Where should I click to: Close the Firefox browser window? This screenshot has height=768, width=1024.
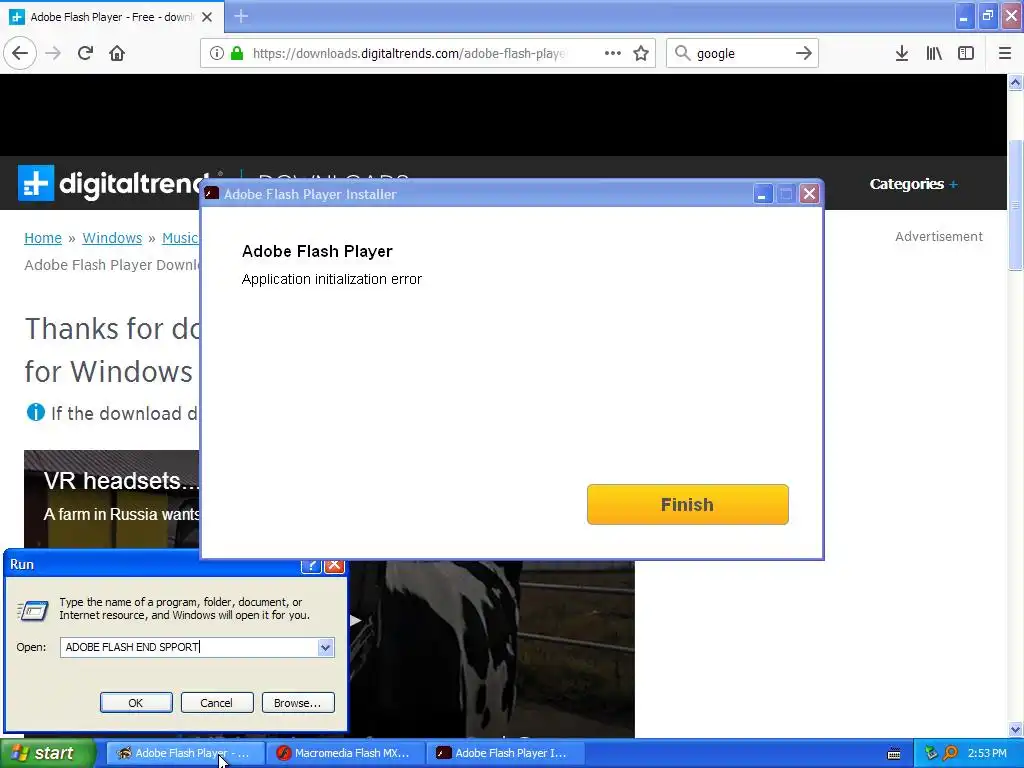1011,16
